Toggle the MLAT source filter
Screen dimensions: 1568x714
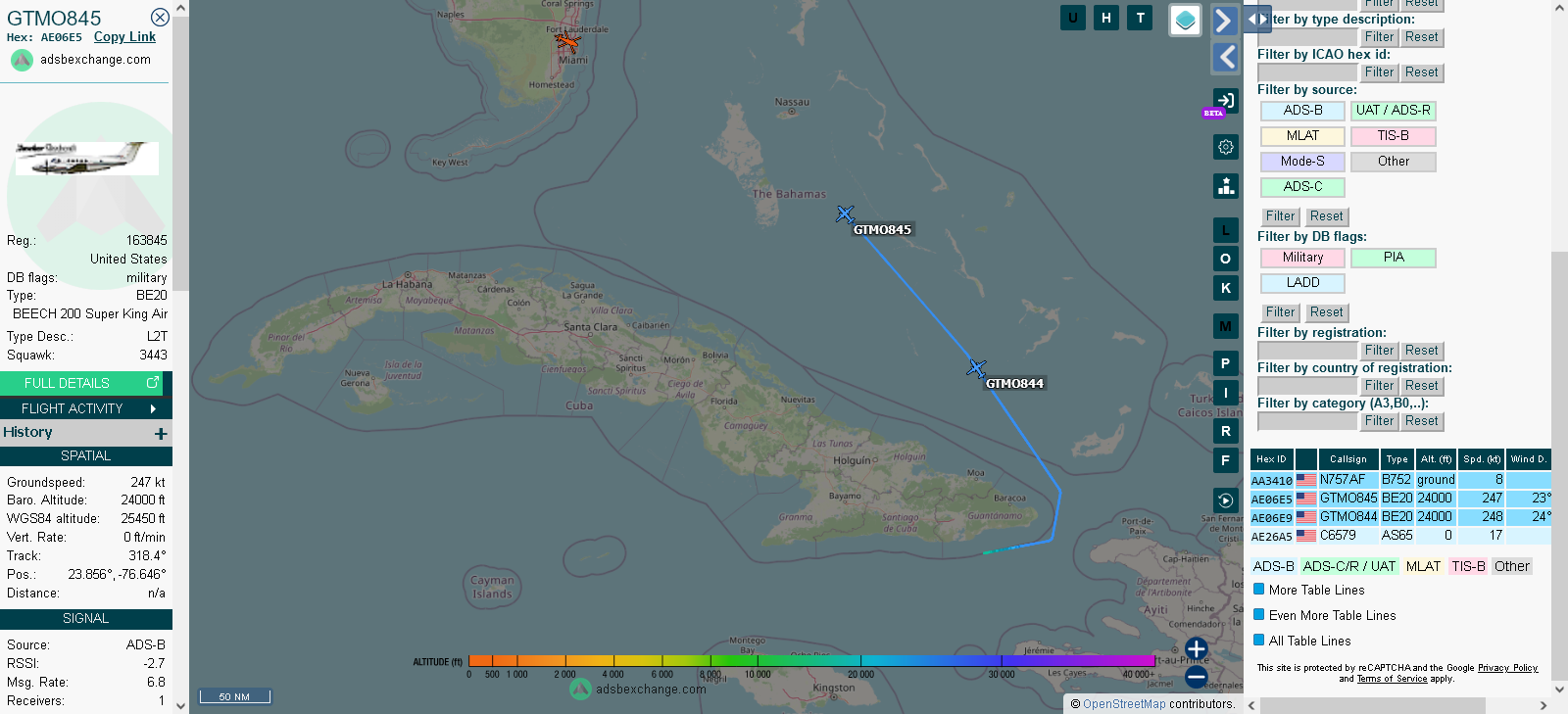coord(1302,136)
